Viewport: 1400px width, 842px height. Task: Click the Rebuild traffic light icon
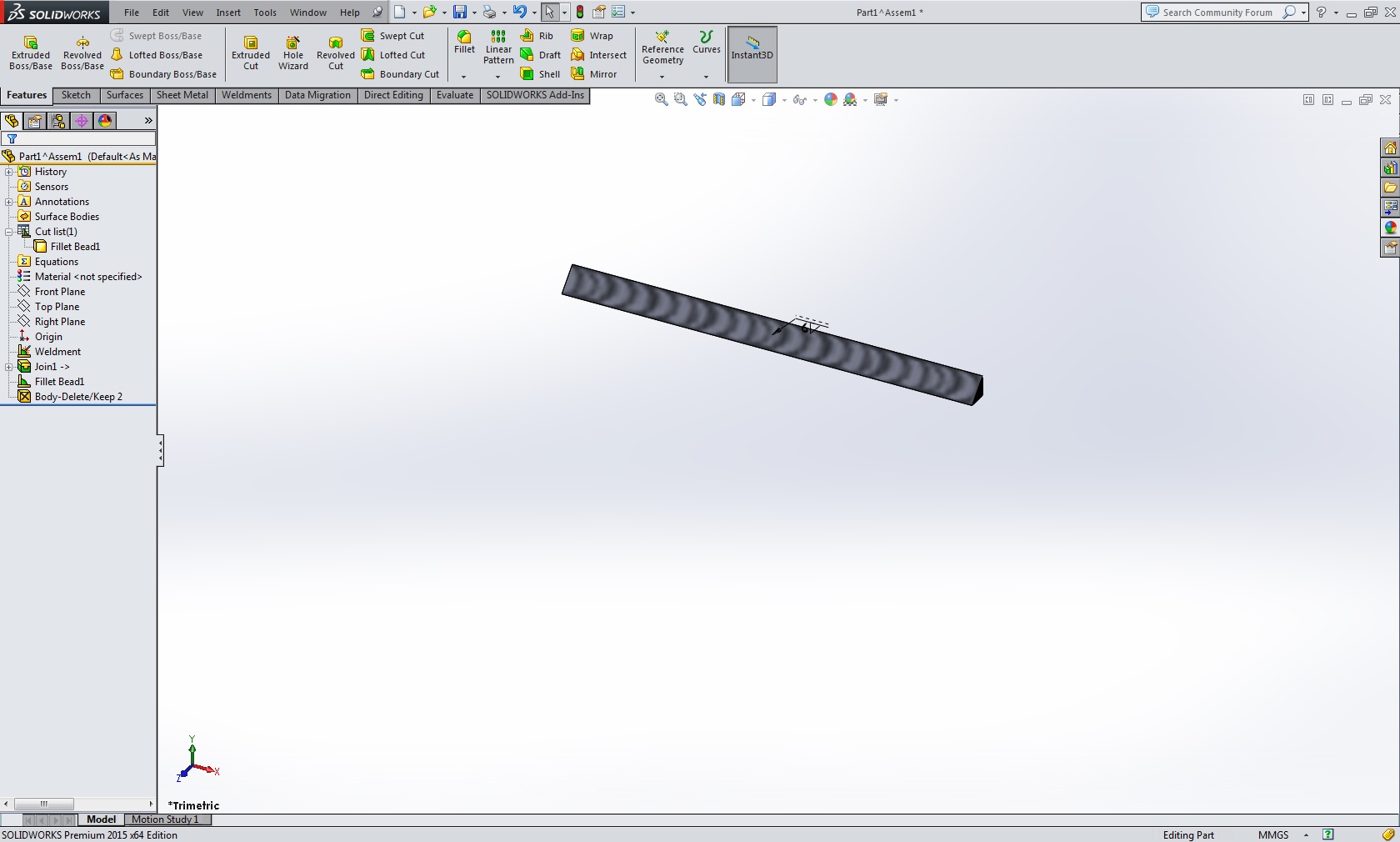(580, 13)
